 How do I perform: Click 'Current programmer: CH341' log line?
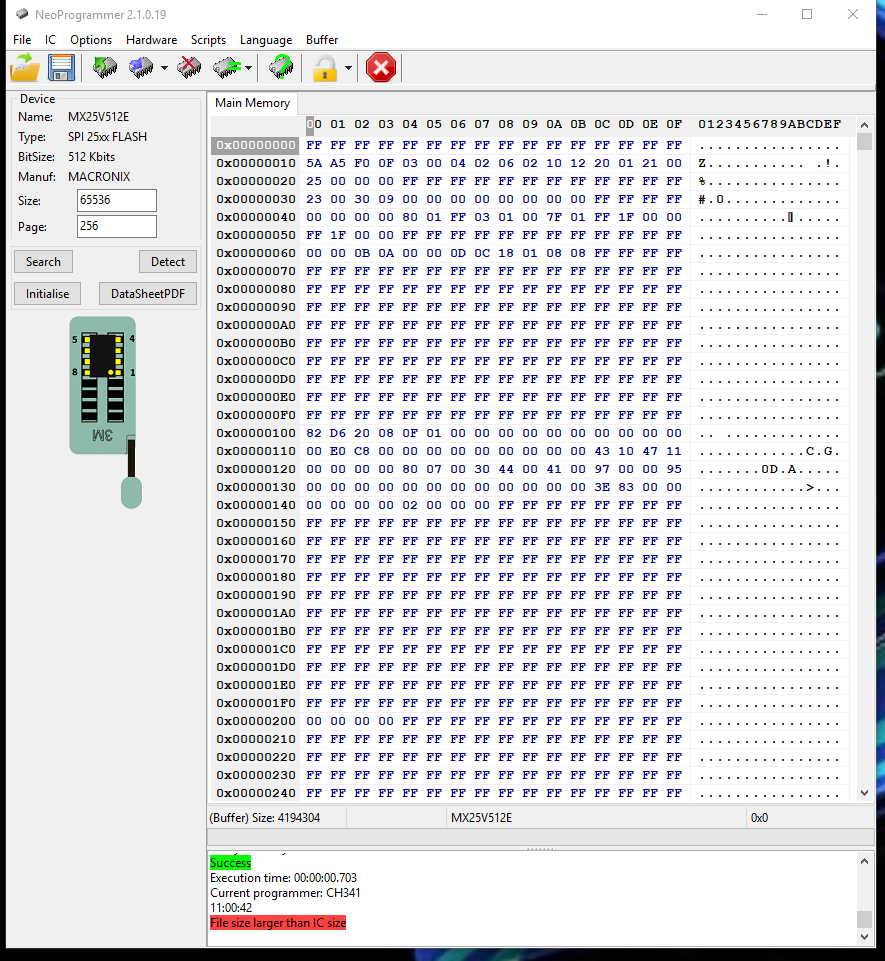tap(285, 892)
